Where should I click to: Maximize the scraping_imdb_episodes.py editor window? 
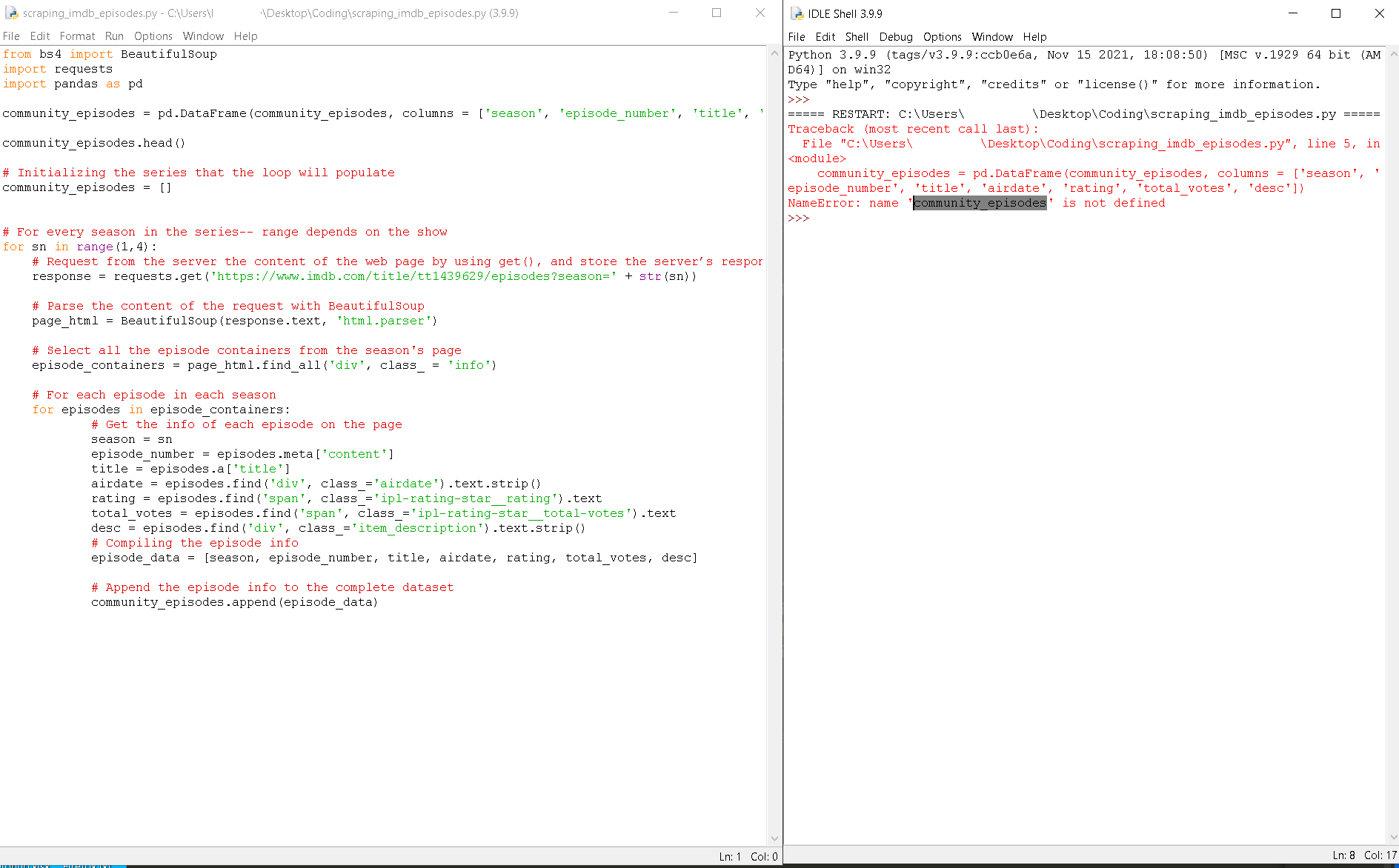tap(716, 13)
